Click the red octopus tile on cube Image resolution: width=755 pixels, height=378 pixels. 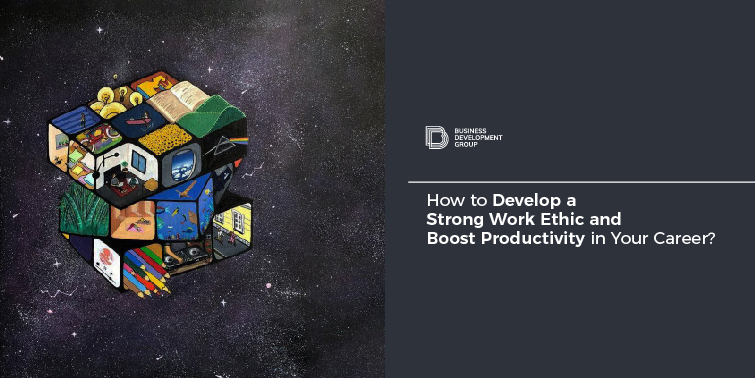click(106, 261)
